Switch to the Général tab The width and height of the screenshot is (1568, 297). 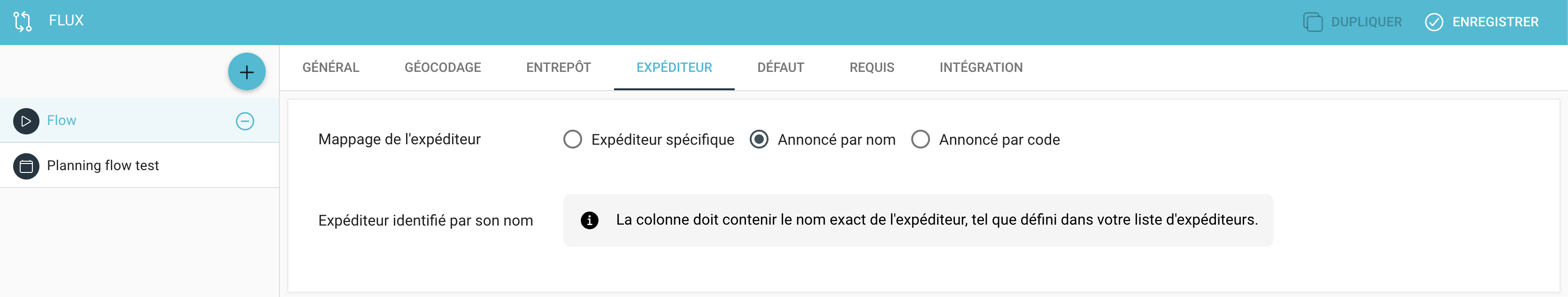(x=331, y=68)
